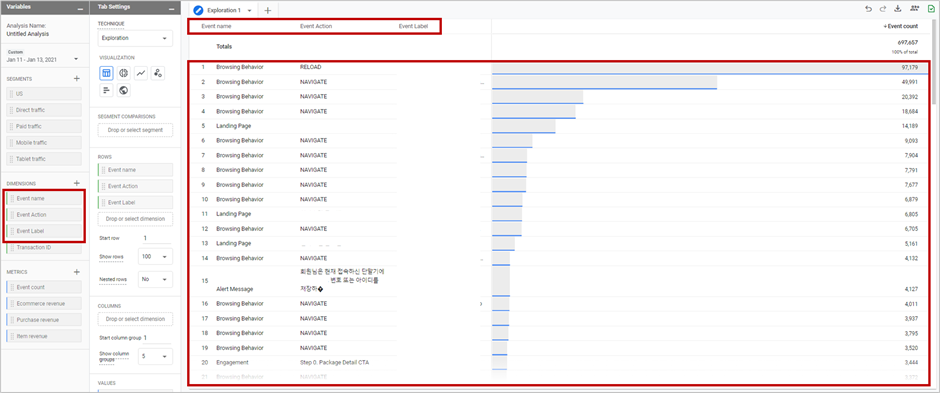Grab the US segment drag handle

[11, 94]
